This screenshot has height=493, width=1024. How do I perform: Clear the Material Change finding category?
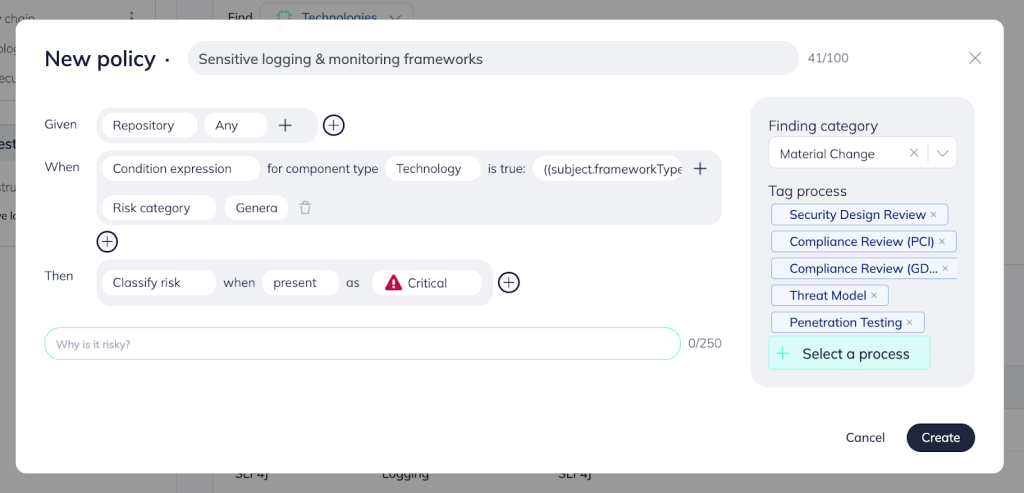913,154
